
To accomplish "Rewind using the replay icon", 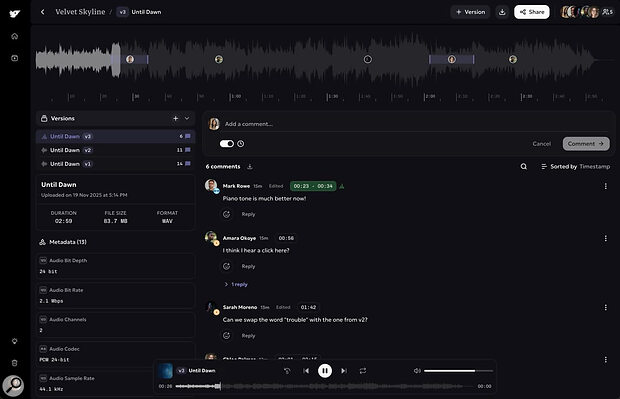I will [x=287, y=371].
